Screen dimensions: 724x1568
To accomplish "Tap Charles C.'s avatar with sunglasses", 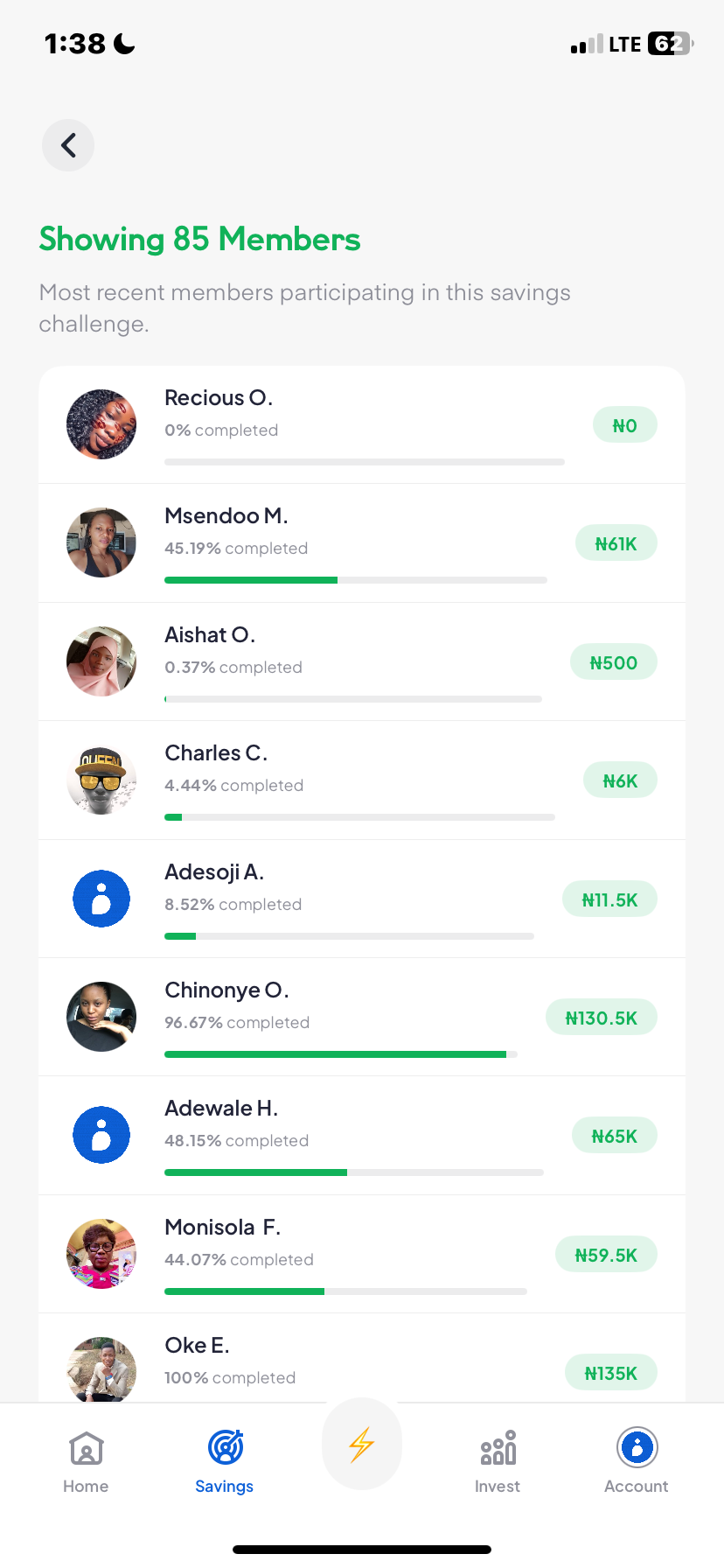I will tap(101, 780).
